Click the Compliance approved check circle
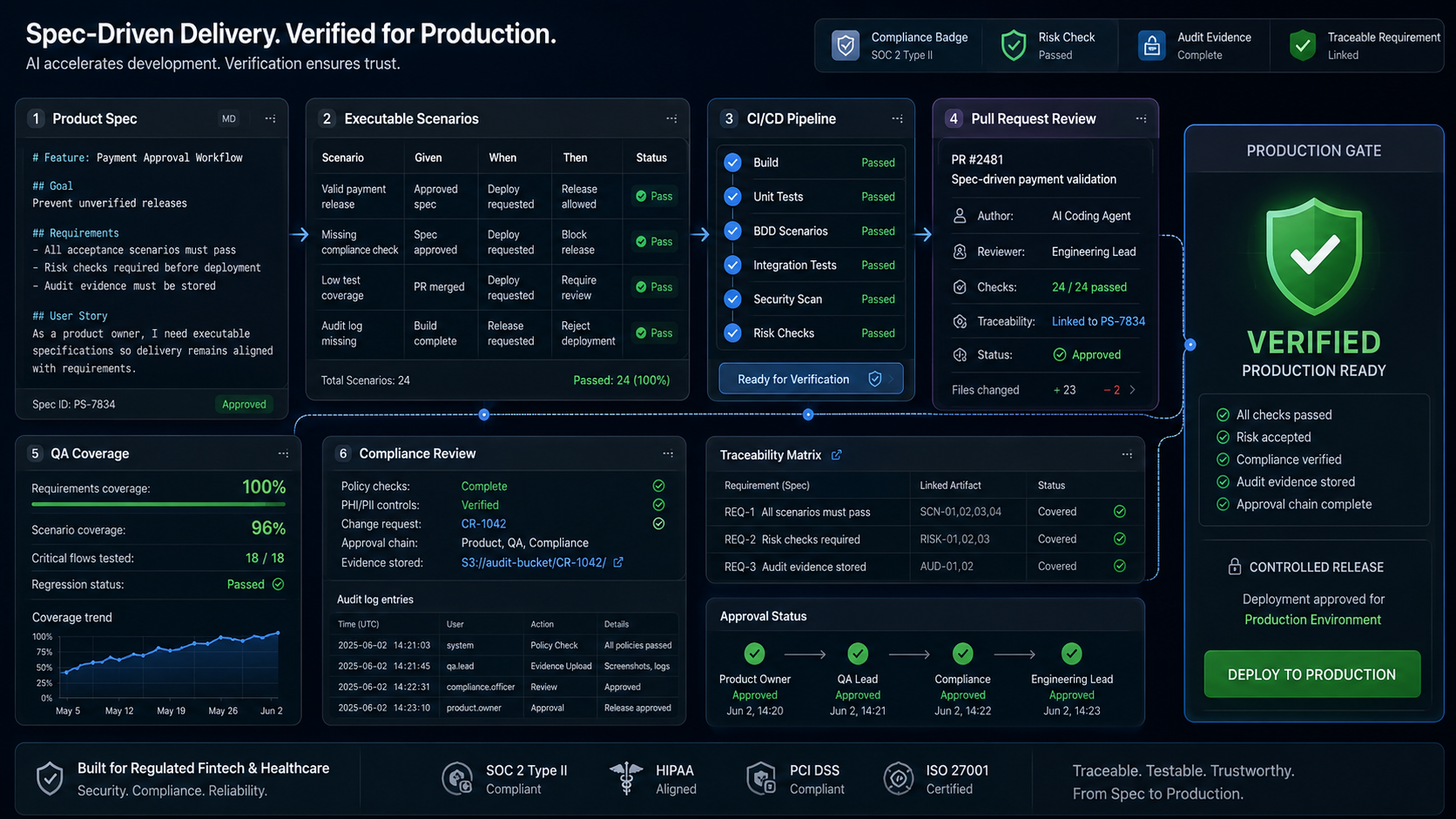 [962, 654]
